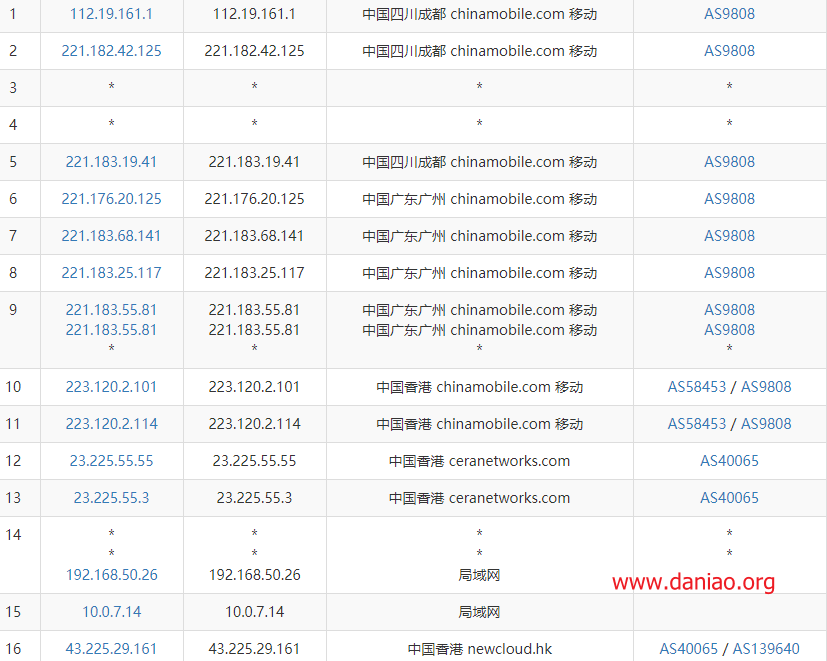The image size is (827, 661).
Task: Open the 221.183.19.41 IP link
Action: [111, 162]
